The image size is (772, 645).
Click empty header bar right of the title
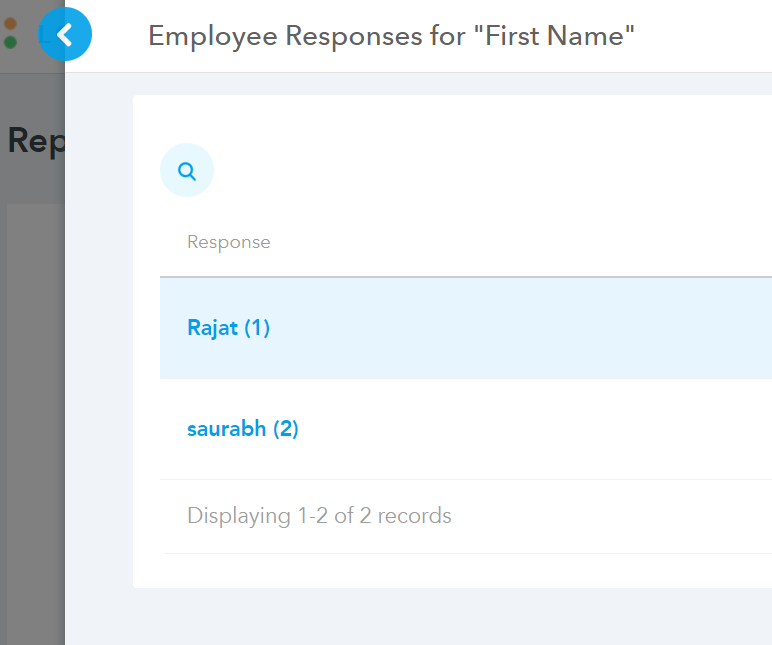pyautogui.click(x=703, y=36)
